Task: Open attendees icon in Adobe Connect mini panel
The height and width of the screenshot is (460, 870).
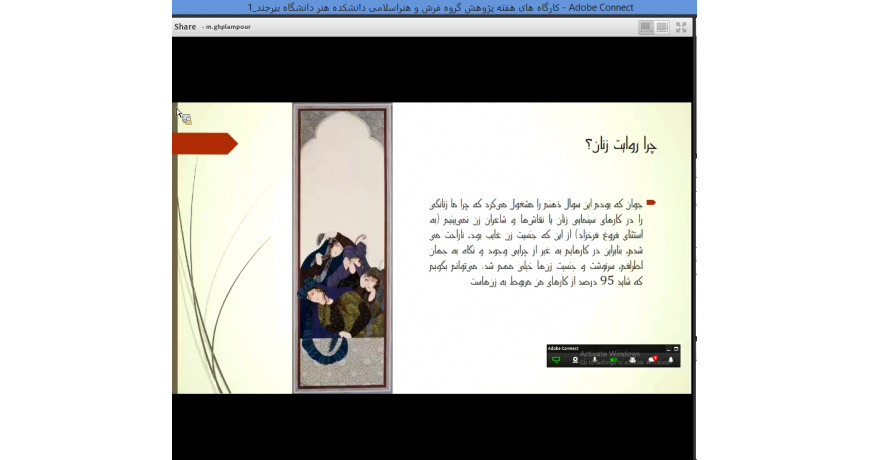Action: coord(632,360)
